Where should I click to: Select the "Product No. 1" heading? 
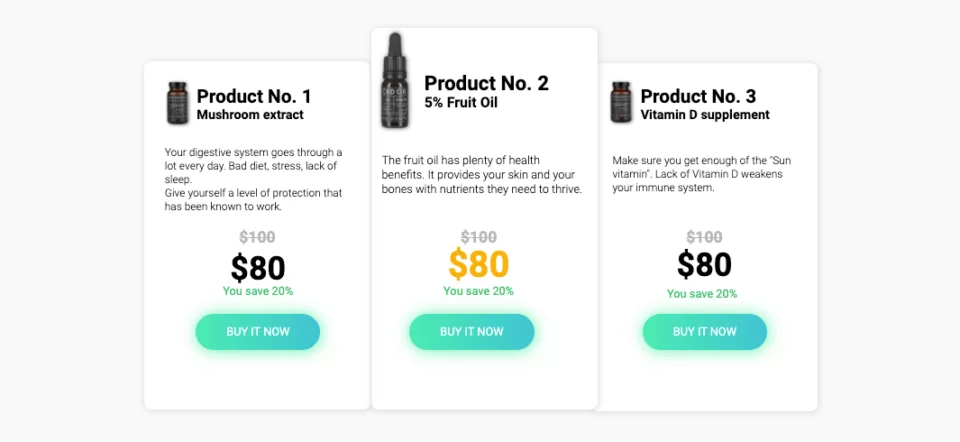(254, 96)
